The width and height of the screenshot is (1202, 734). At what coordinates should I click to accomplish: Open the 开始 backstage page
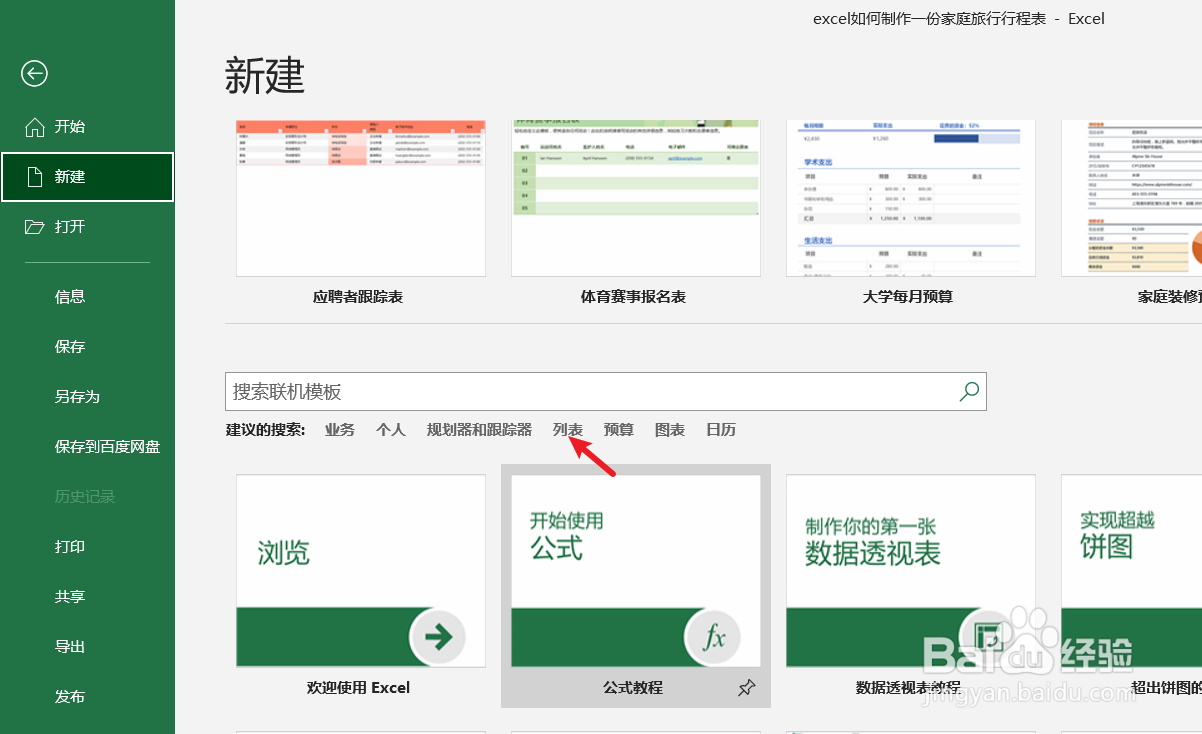(x=87, y=127)
